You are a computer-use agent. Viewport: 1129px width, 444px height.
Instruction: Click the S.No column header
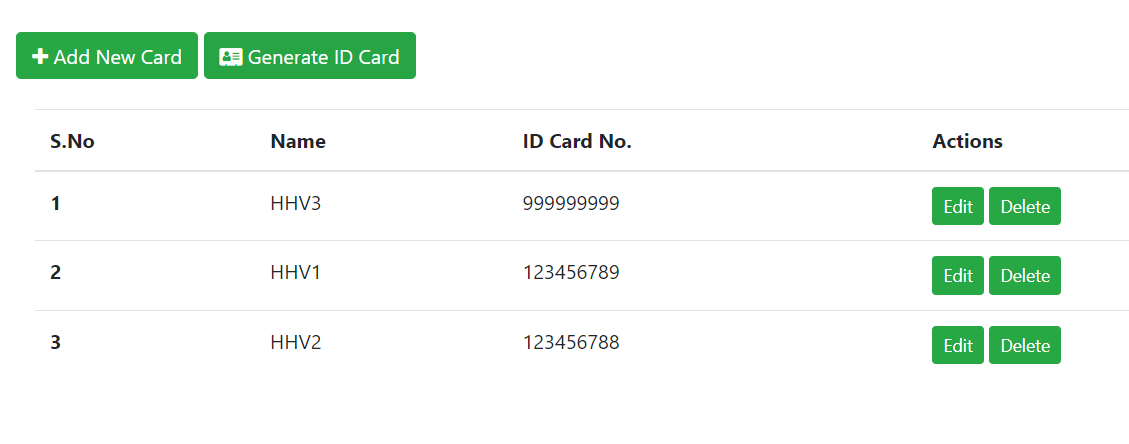point(72,142)
